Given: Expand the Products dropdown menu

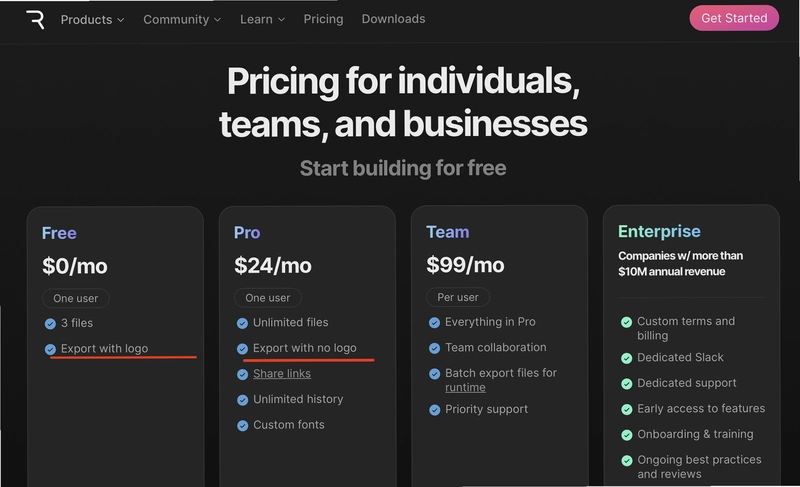Looking at the screenshot, I should coord(92,19).
